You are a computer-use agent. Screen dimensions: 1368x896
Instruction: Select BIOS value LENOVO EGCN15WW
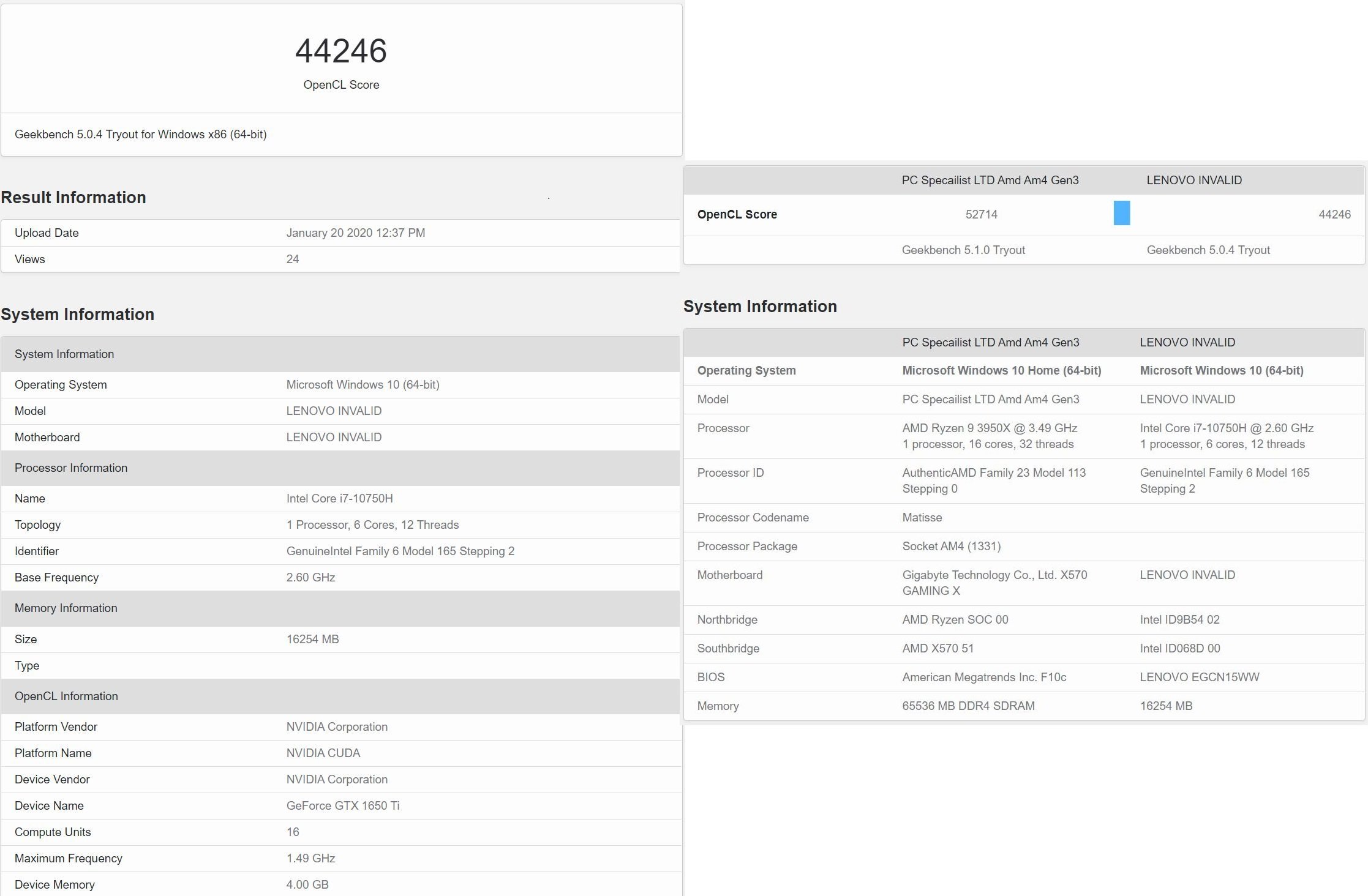1200,678
